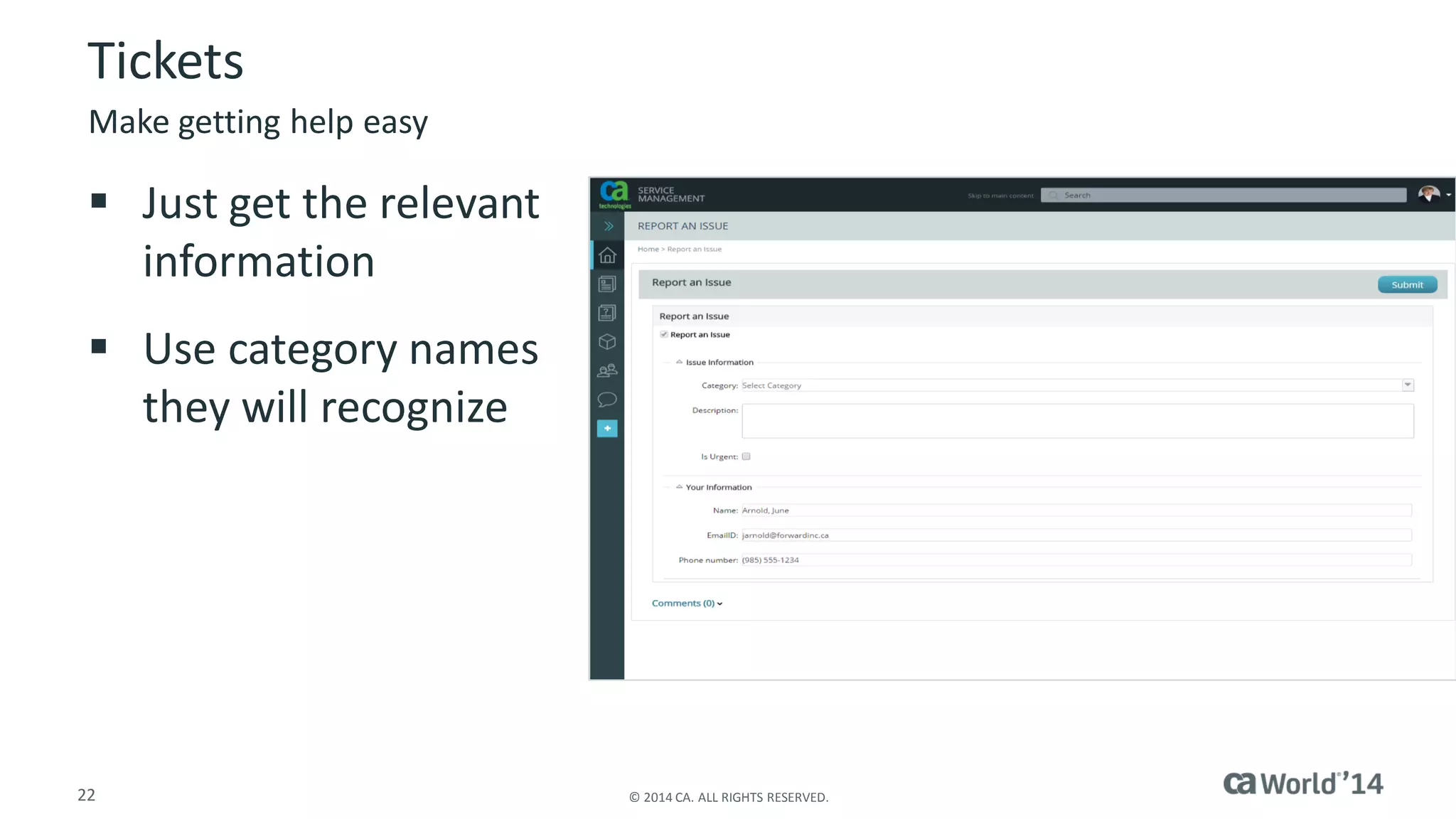
Task: Expand the sidebar with double-chevron icon
Action: (609, 226)
